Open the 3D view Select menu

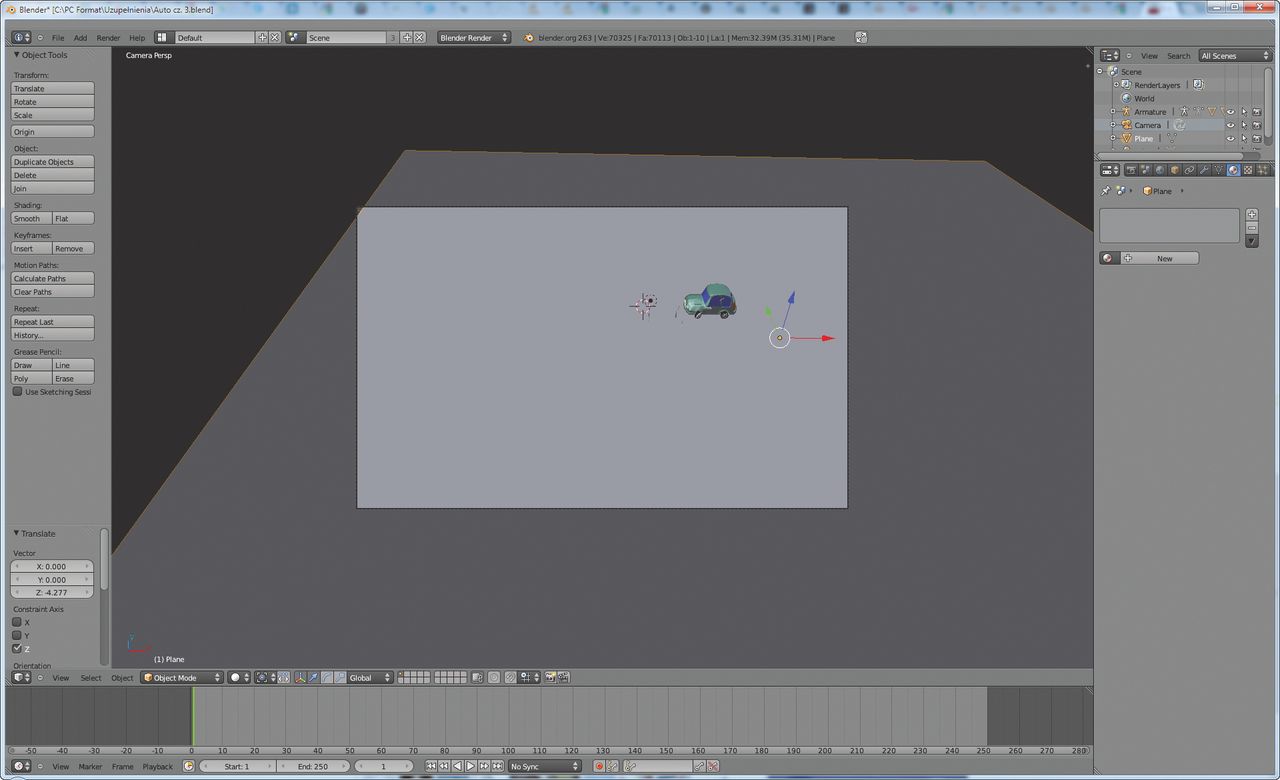(x=91, y=677)
